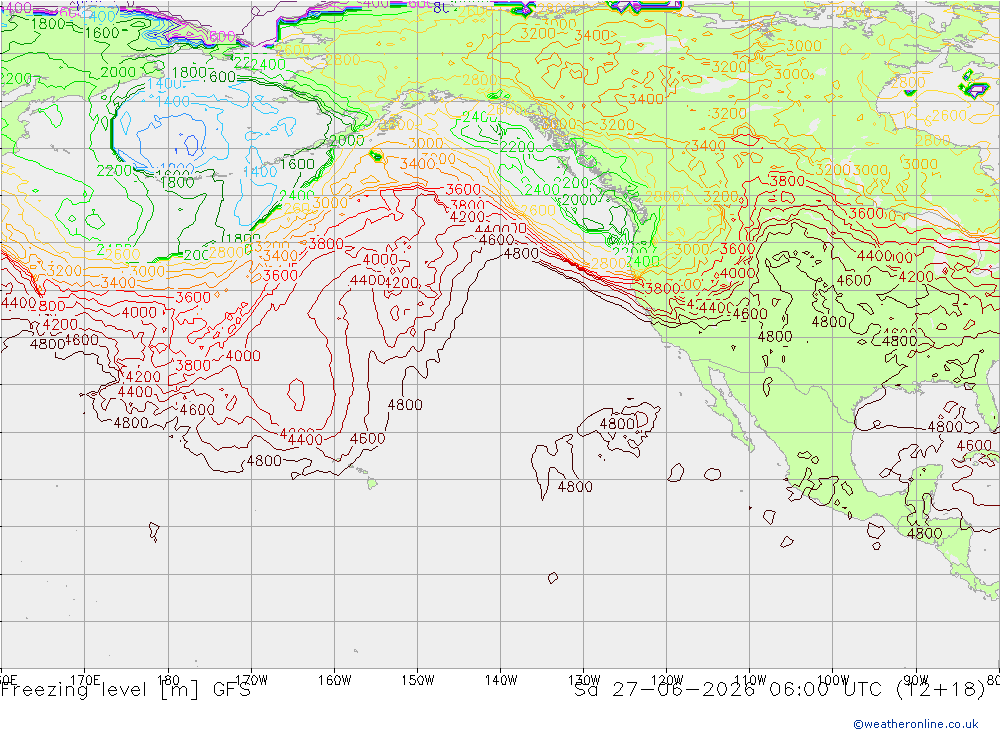Click the 130W longitude axis label
This screenshot has width=1000, height=733.
coord(584,679)
